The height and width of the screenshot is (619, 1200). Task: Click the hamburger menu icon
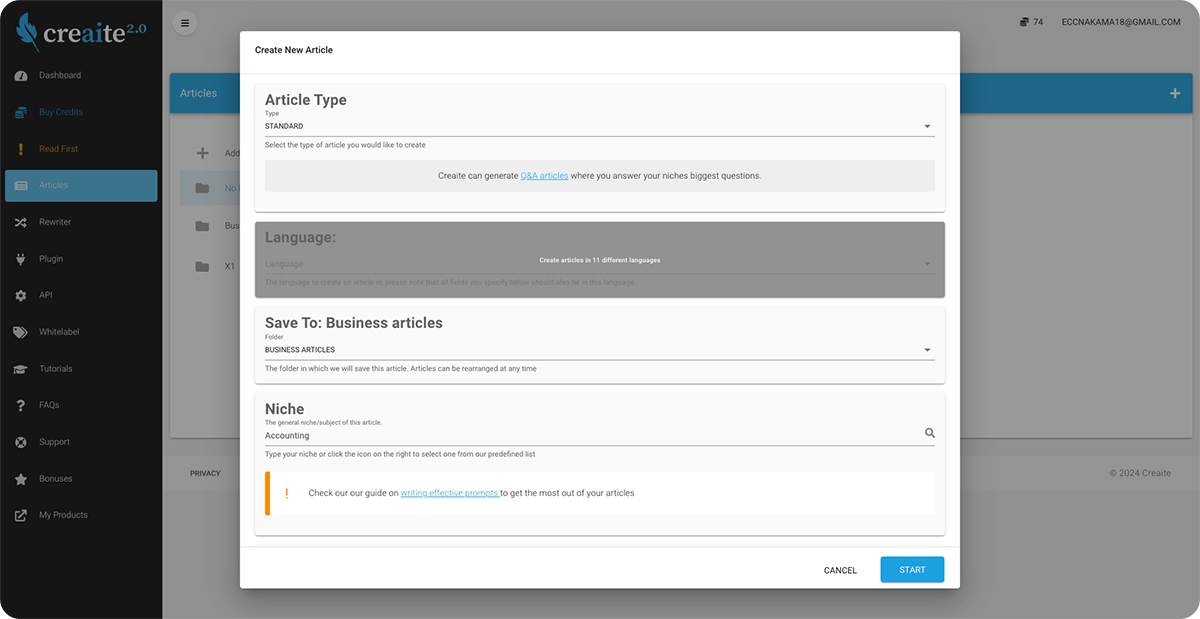[184, 22]
